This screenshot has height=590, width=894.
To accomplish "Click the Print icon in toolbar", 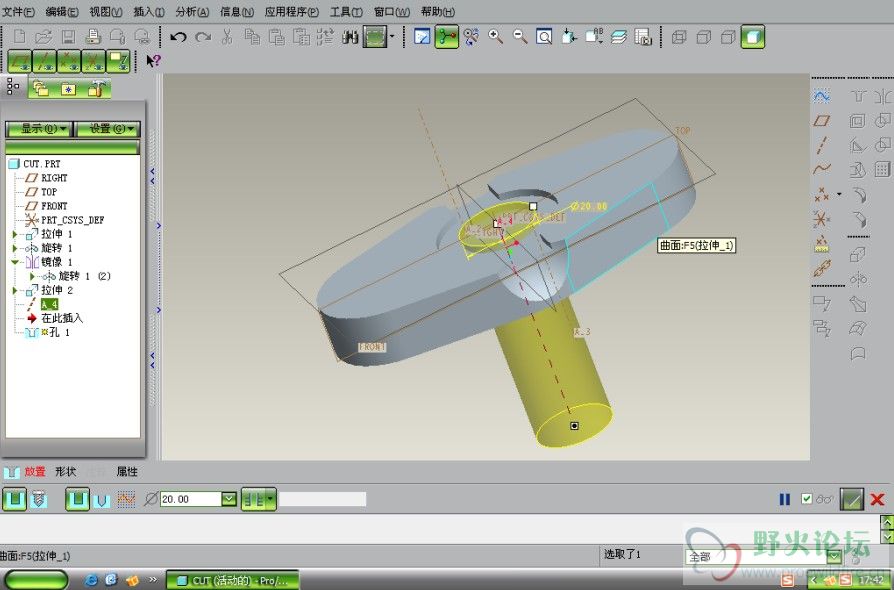I will 93,38.
